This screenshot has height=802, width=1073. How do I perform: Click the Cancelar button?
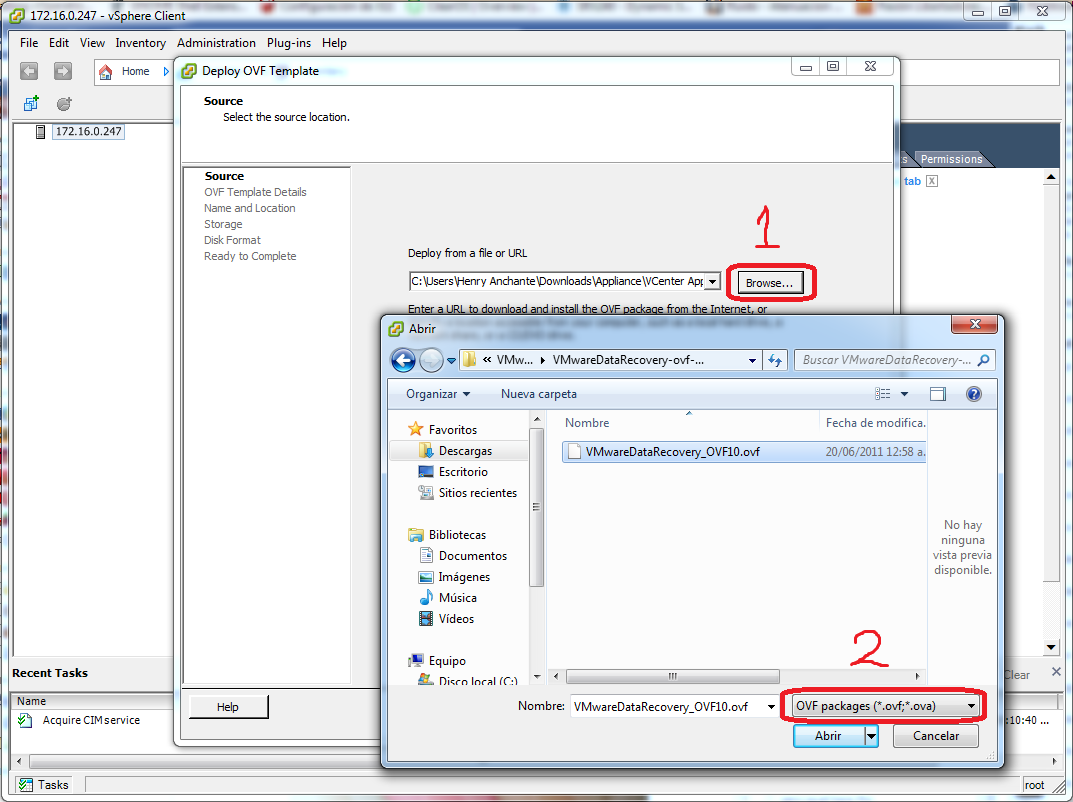[x=934, y=735]
